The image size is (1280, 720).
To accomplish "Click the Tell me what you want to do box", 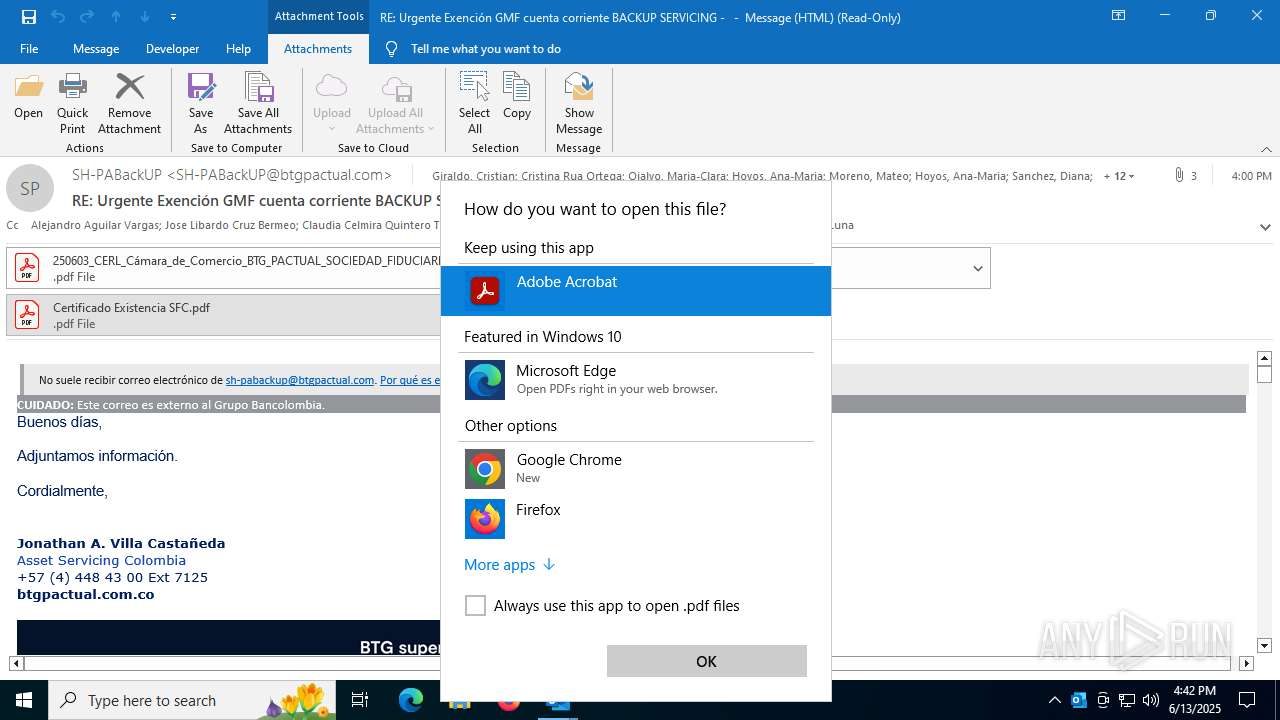I will (x=486, y=48).
